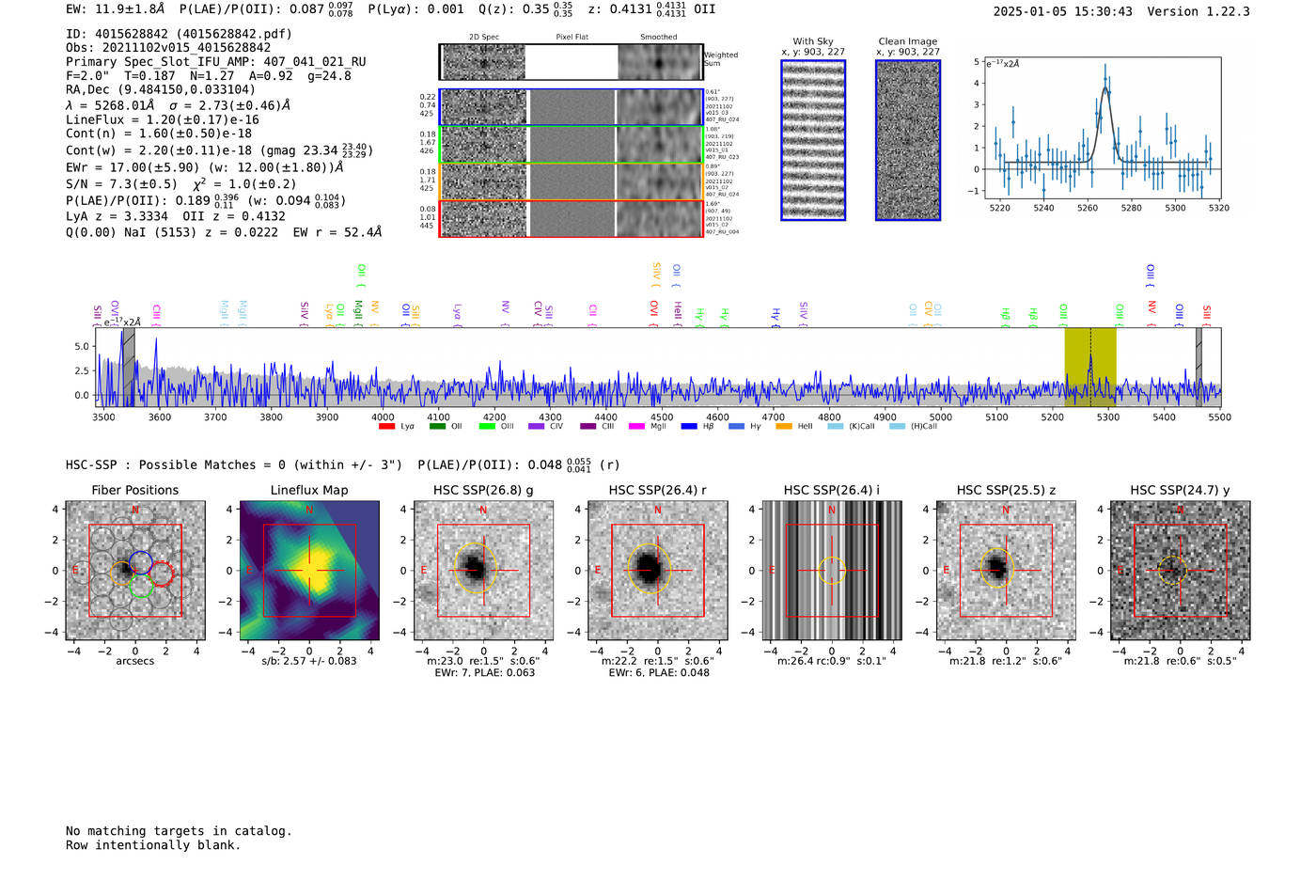Screen dimensions: 1316x896
Task: Open the With Sky image cutout
Action: (813, 140)
